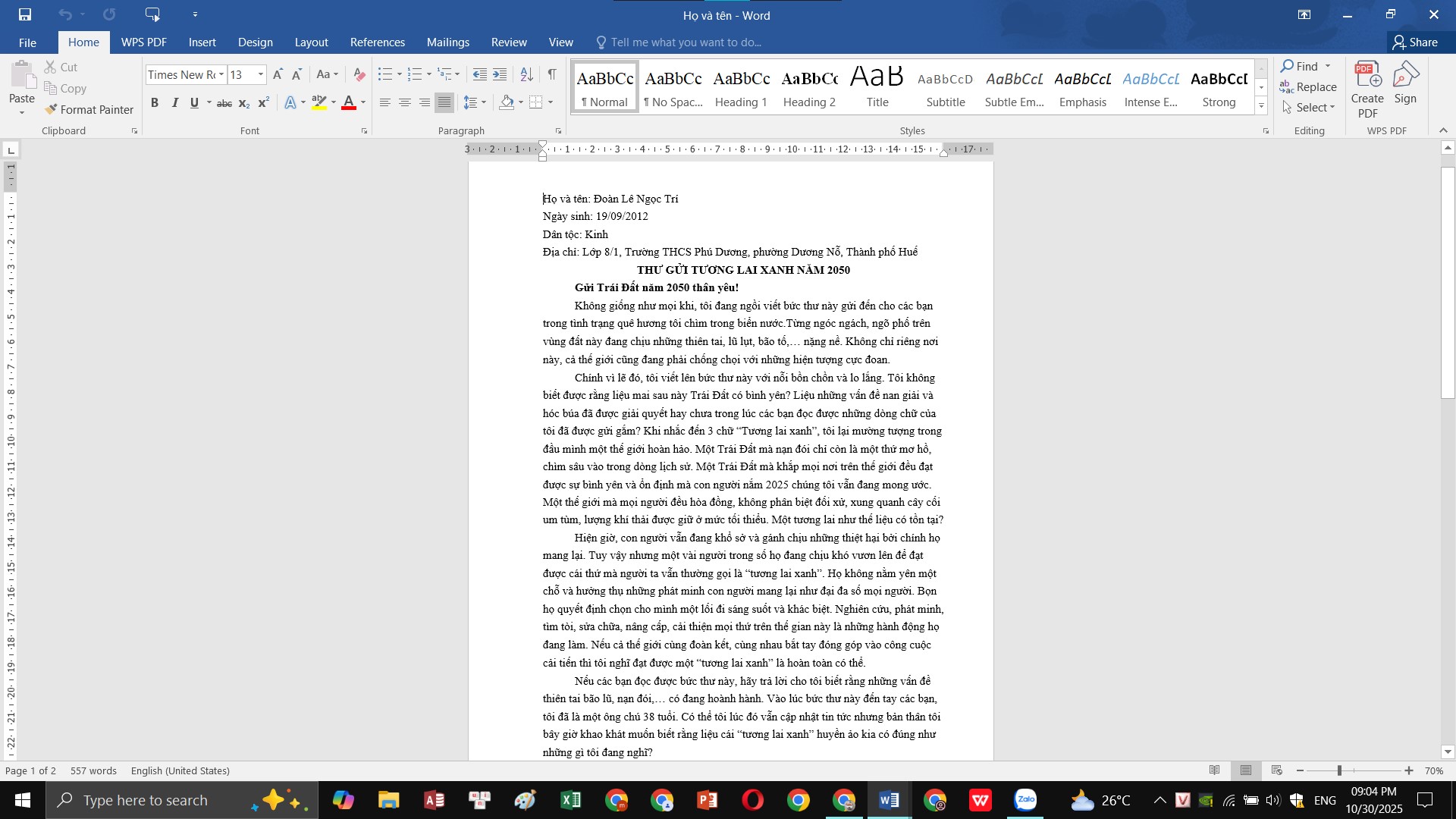Switch to the Insert tab
Screen dimensions: 1456x819
(202, 42)
